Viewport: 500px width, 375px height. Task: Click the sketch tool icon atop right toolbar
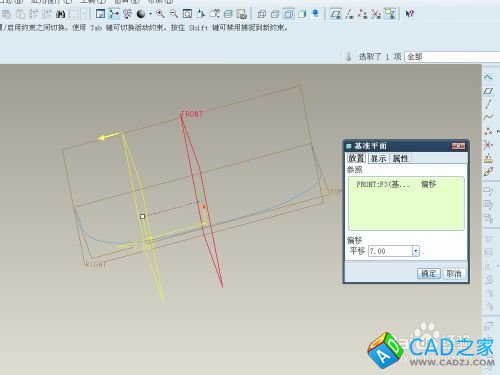coord(488,77)
